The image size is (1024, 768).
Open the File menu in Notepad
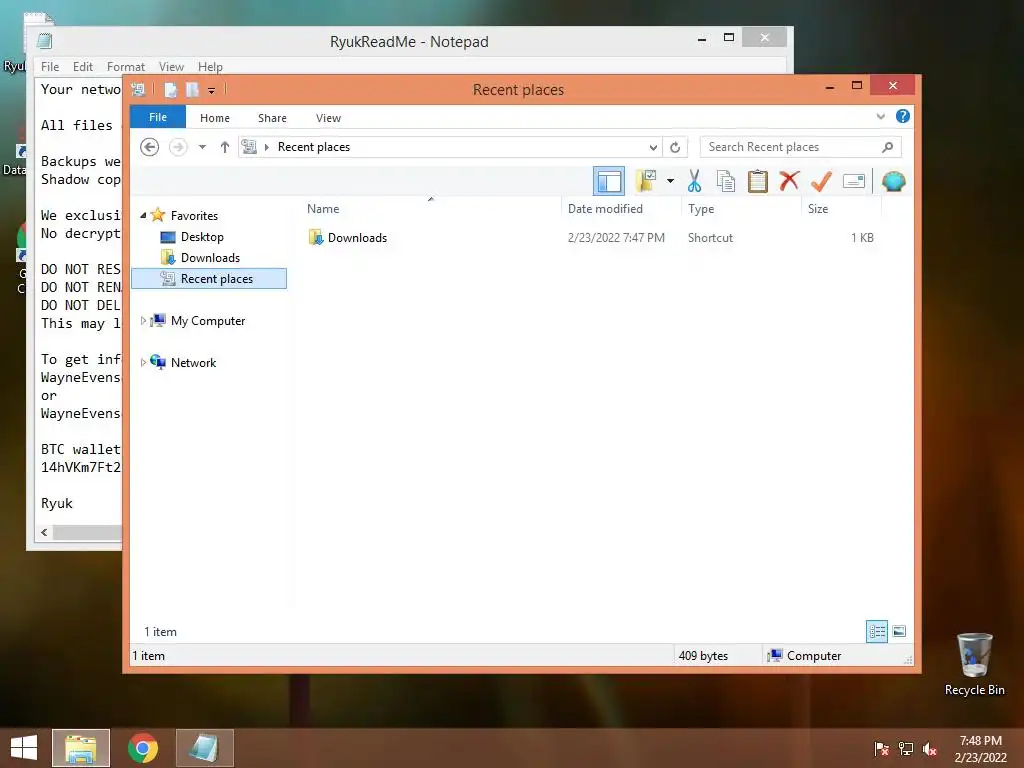click(x=50, y=67)
